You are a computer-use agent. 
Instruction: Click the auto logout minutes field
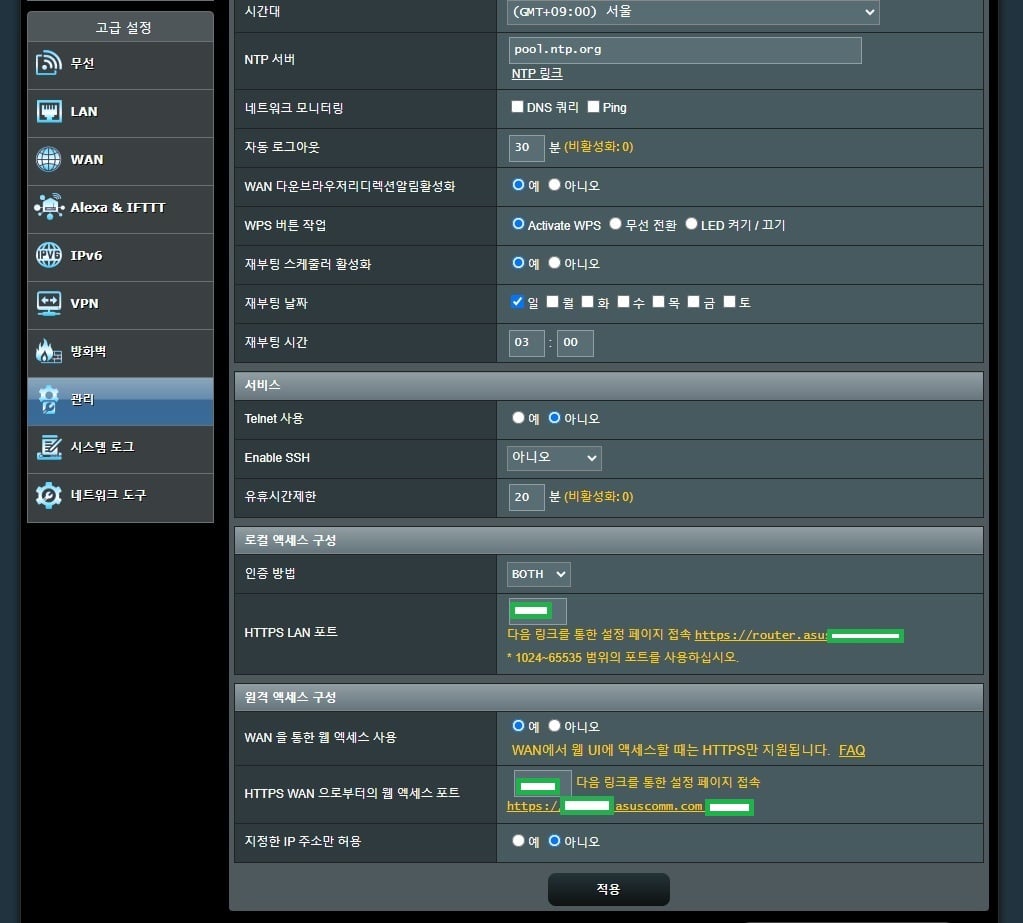527,148
